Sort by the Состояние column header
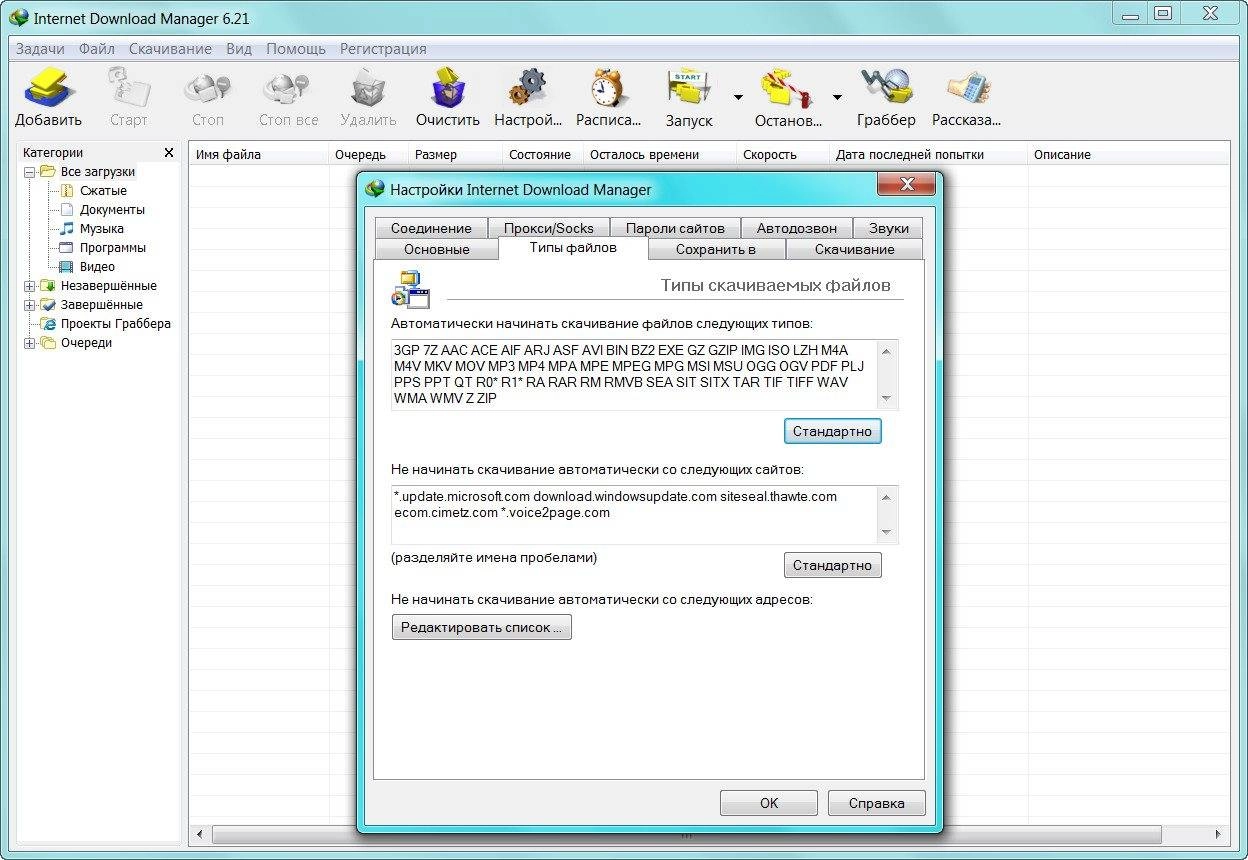The height and width of the screenshot is (860, 1248). click(542, 154)
